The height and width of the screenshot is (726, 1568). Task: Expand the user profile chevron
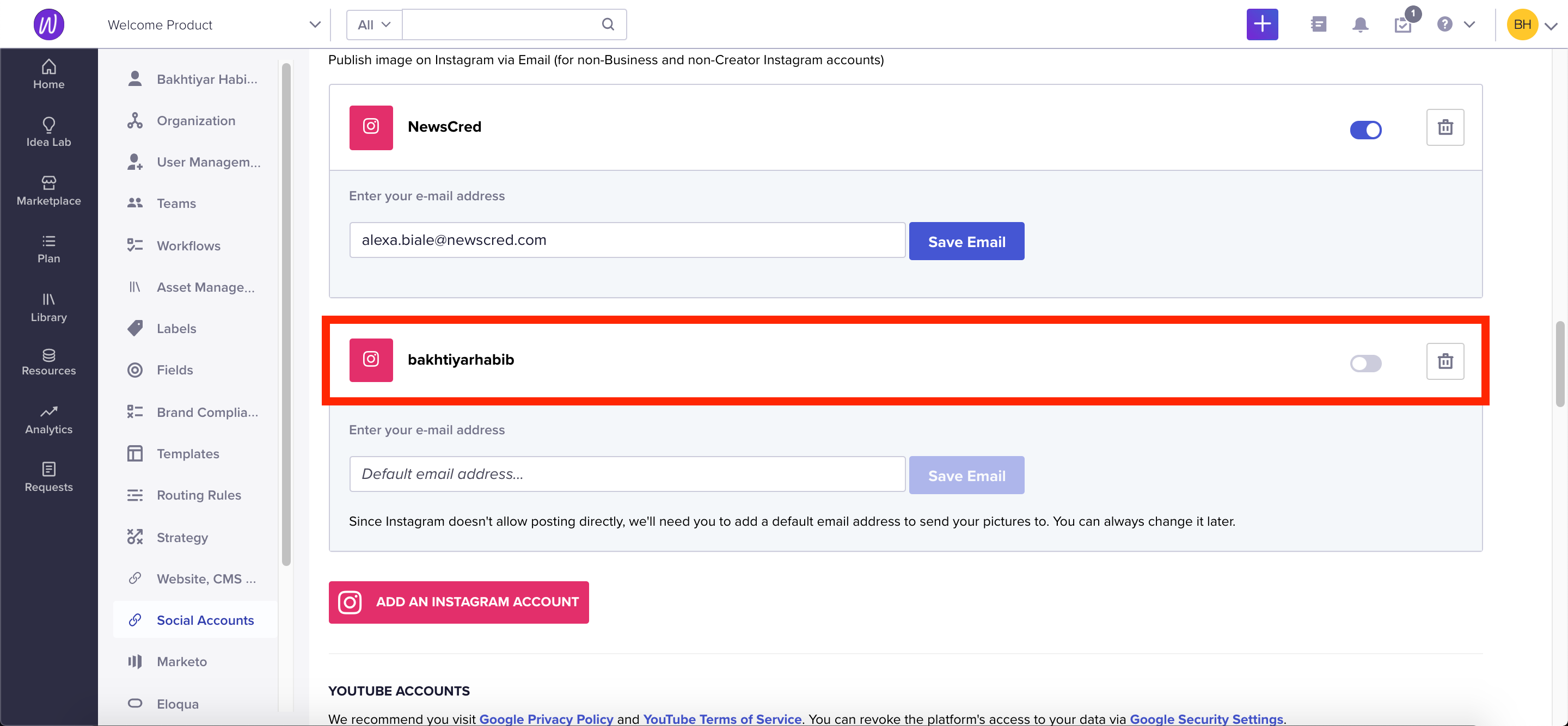coord(1551,26)
